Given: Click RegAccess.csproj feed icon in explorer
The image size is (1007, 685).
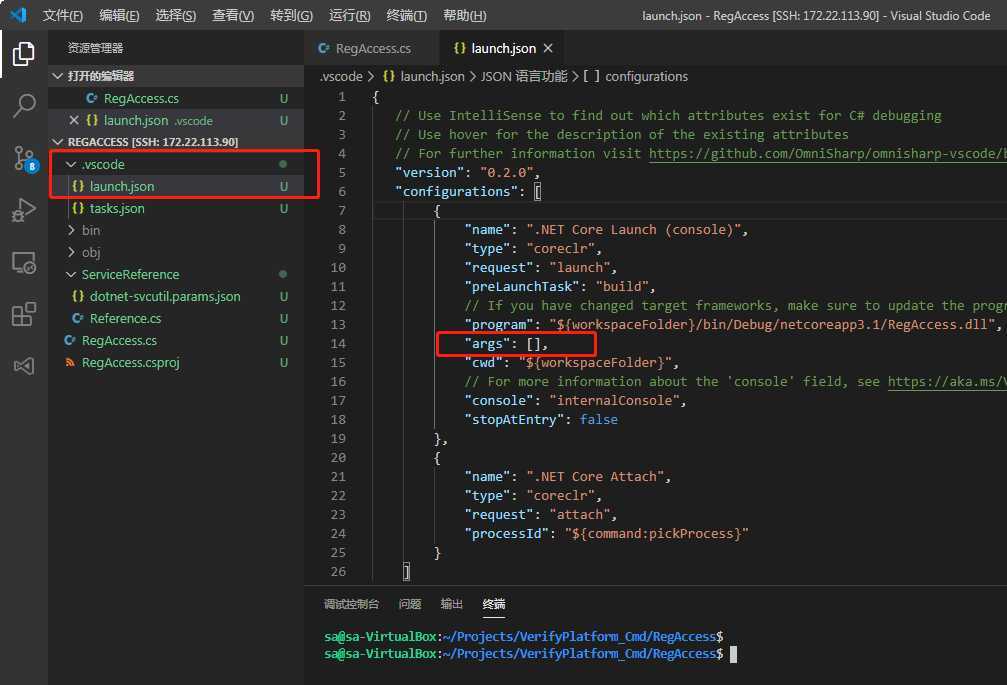Looking at the screenshot, I should [70, 362].
